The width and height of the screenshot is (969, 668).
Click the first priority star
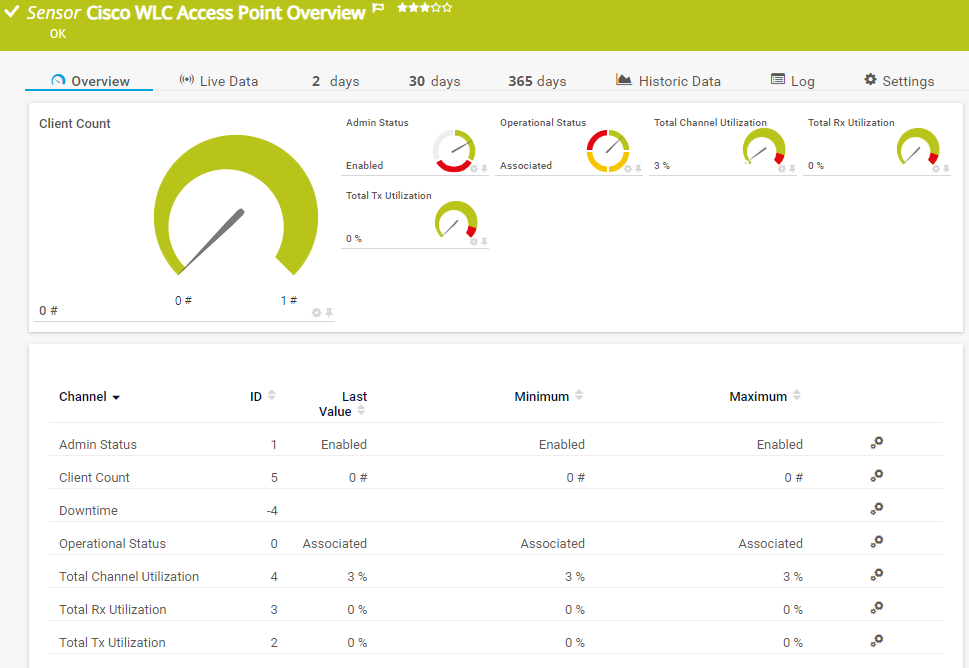(x=402, y=8)
